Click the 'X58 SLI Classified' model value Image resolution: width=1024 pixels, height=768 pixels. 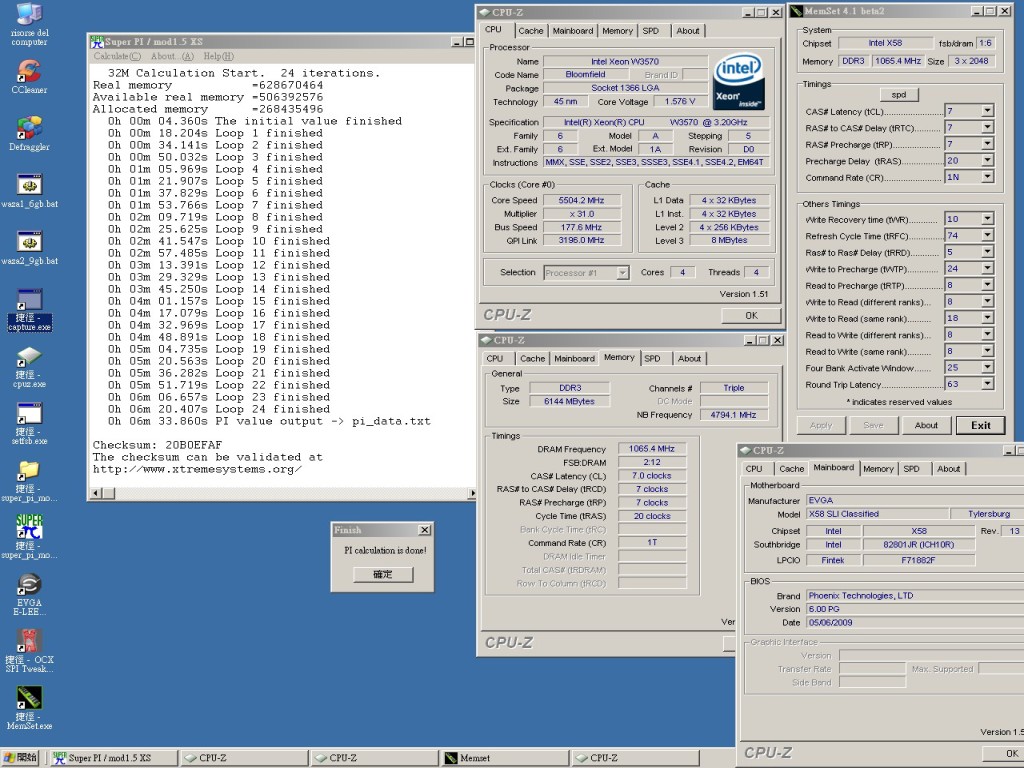click(x=877, y=514)
